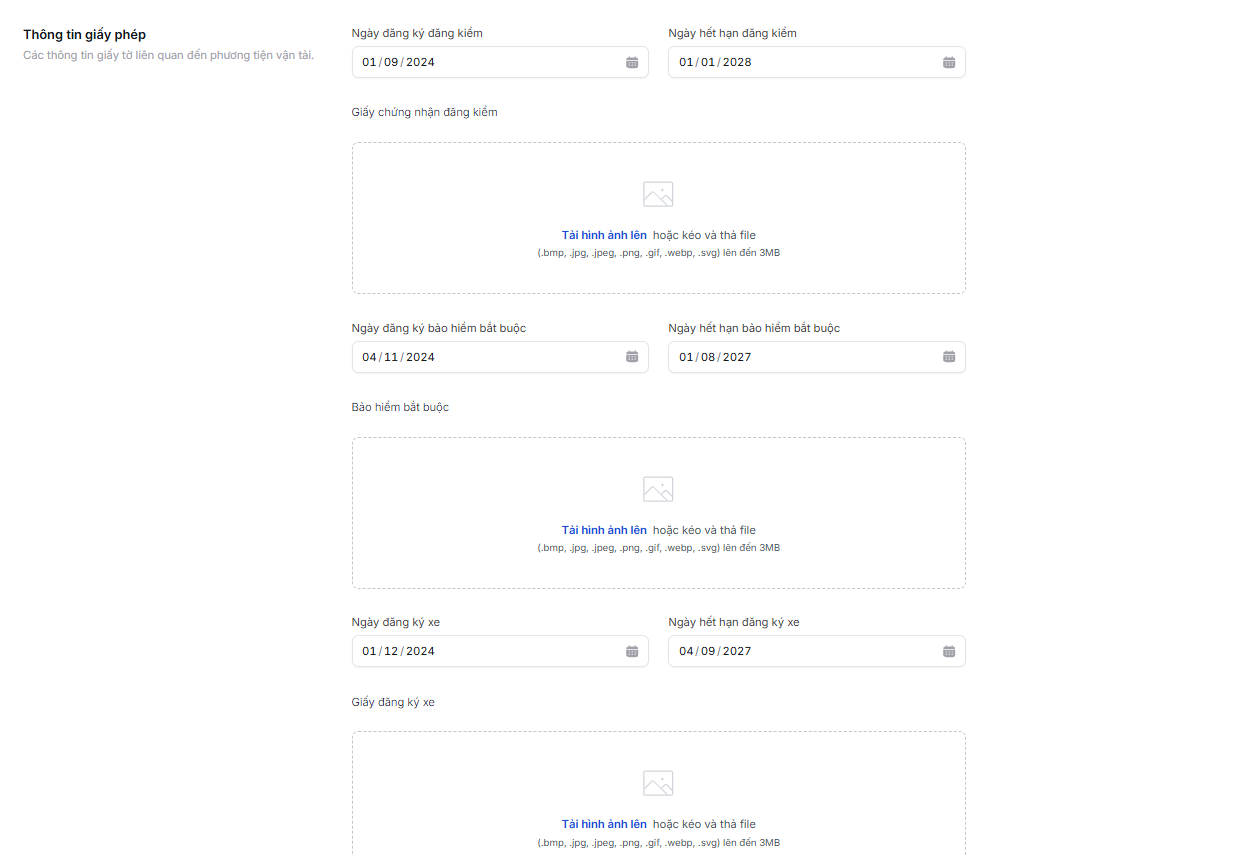
Task: Open calendar for Ngày đăng ký bảo hiểm bắt buộc
Action: pos(632,357)
